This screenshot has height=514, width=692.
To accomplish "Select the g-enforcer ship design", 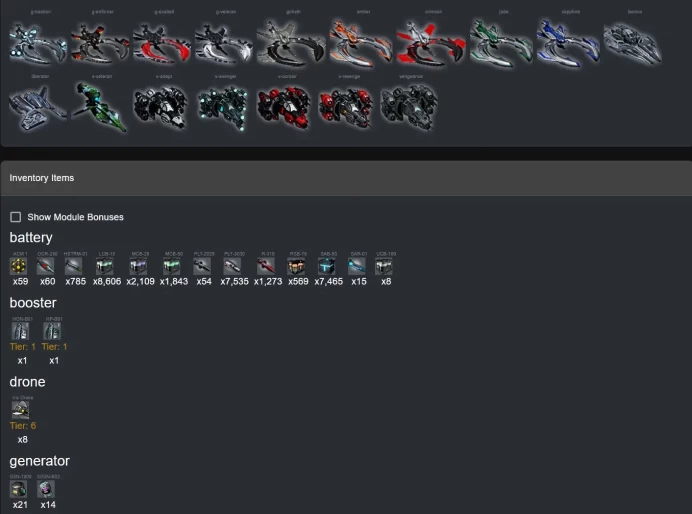I will pyautogui.click(x=100, y=44).
